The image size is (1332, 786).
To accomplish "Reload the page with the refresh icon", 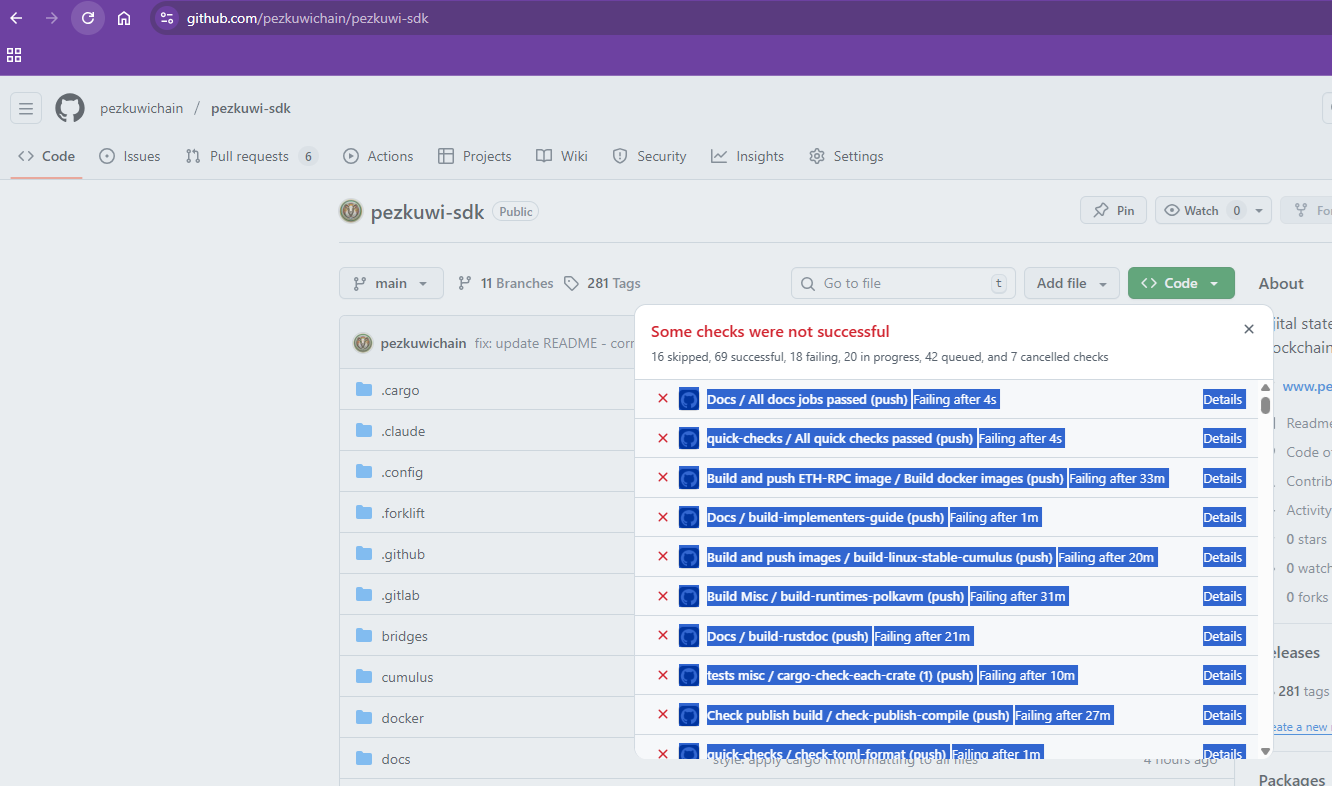I will (x=88, y=18).
